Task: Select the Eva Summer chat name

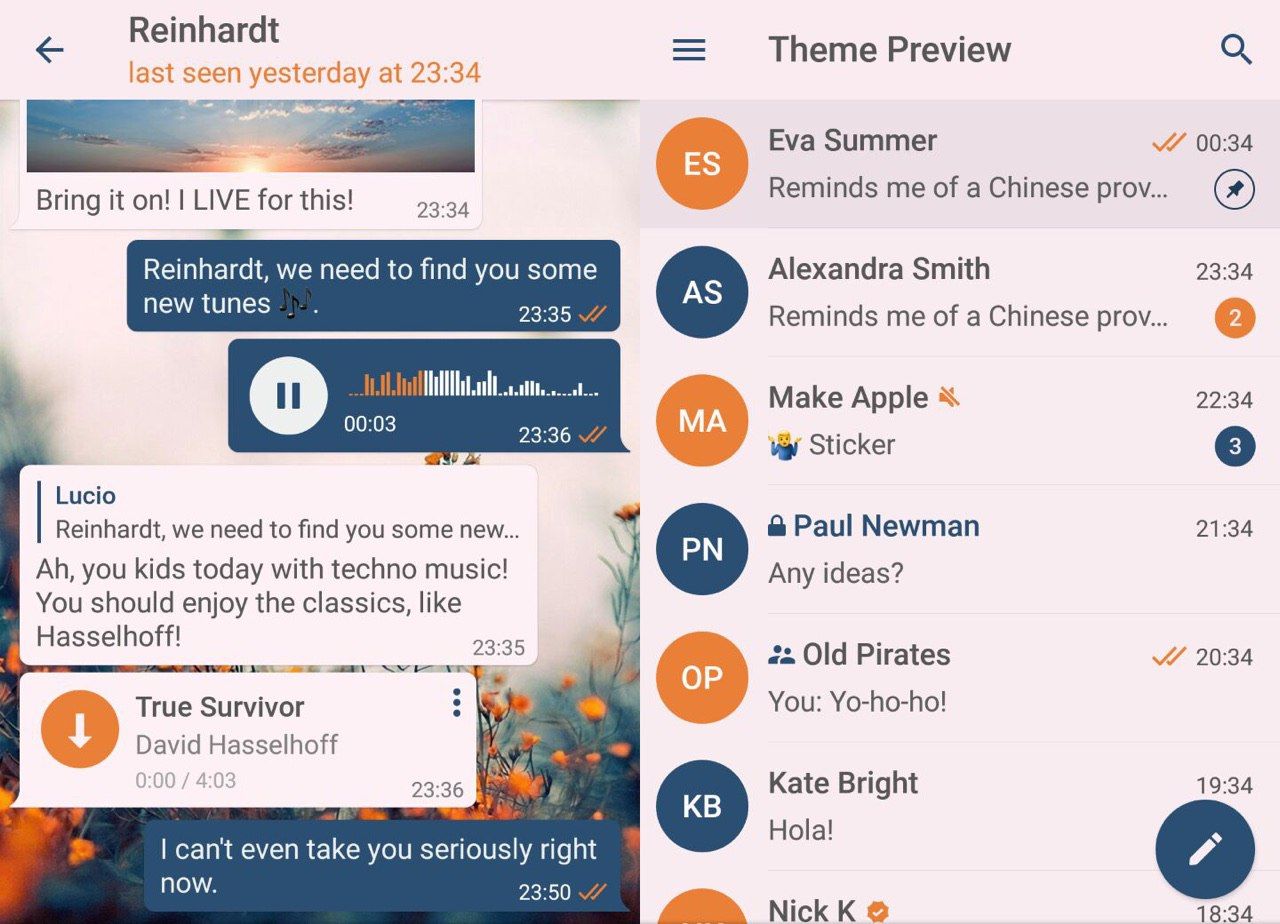Action: click(x=852, y=141)
